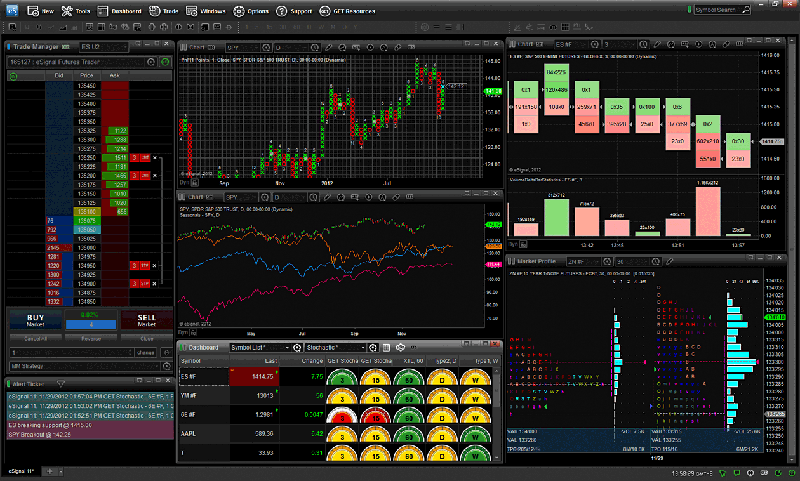Screen dimensions: 800x481
Task: Click the Last column header in Dashboard
Action: click(x=254, y=361)
